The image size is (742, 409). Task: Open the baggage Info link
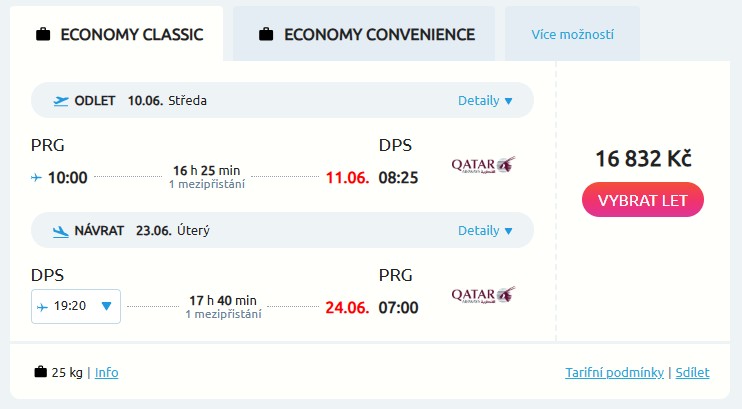pyautogui.click(x=106, y=373)
